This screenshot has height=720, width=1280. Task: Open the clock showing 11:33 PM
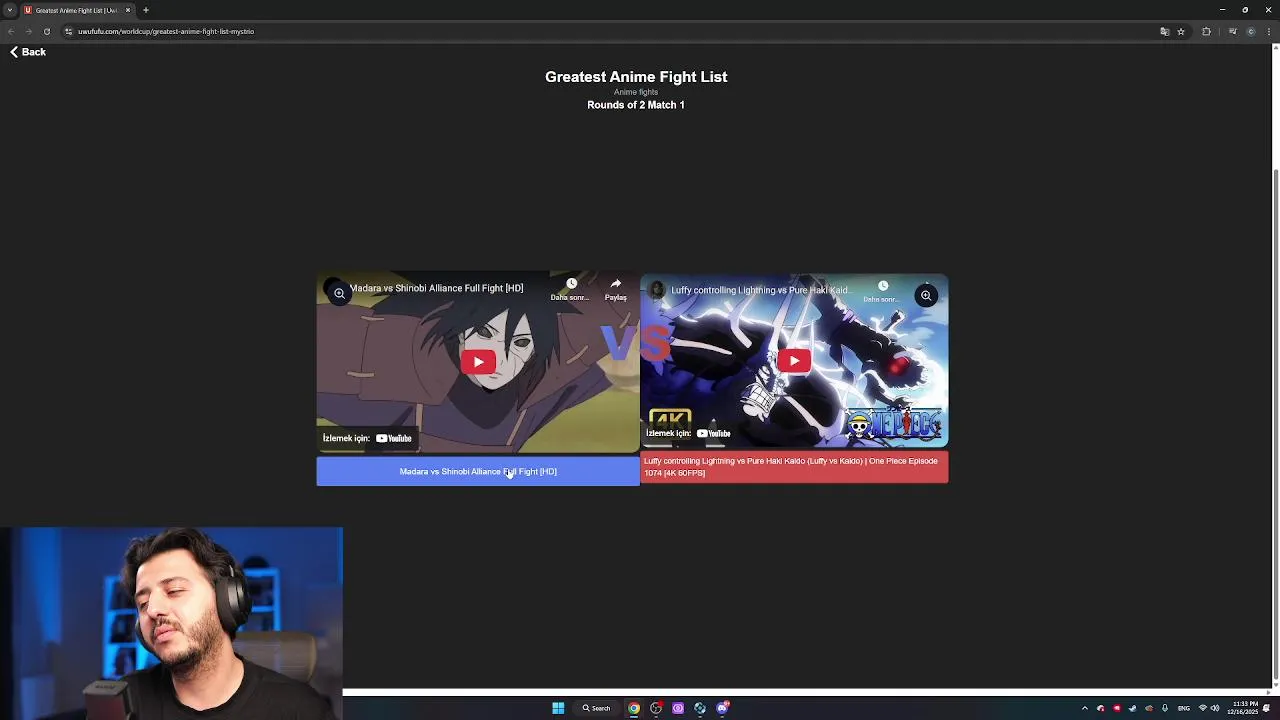(1245, 708)
